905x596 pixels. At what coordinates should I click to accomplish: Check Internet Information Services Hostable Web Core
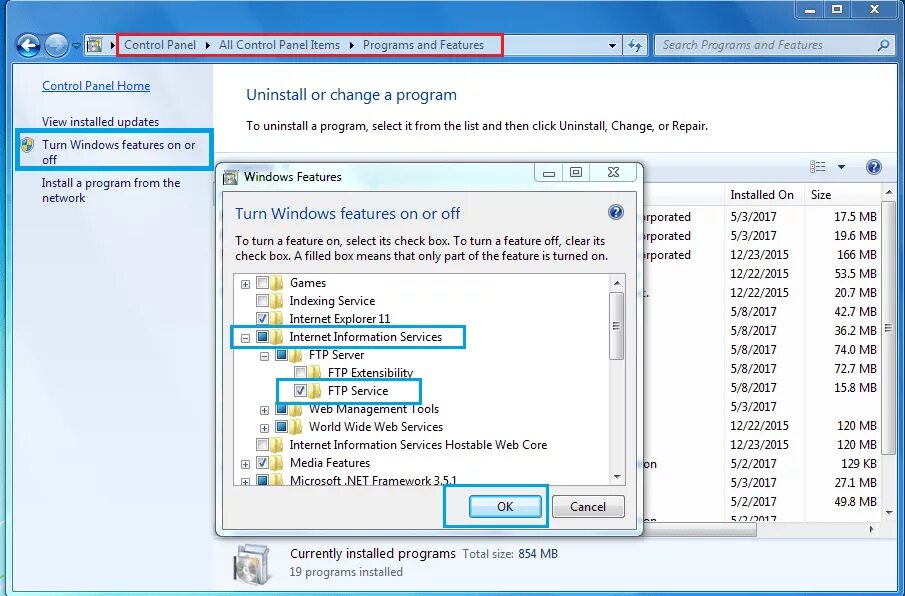point(262,444)
